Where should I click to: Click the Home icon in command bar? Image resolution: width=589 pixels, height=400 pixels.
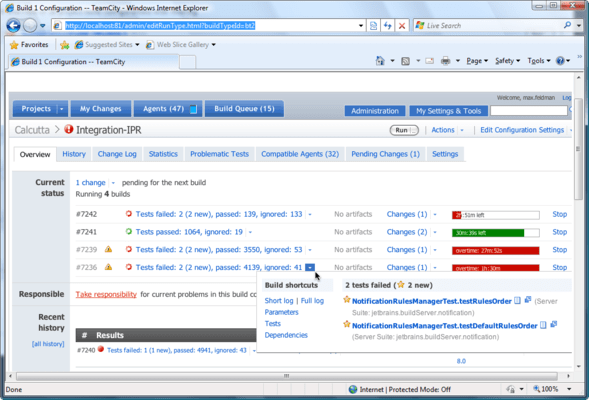(380, 61)
